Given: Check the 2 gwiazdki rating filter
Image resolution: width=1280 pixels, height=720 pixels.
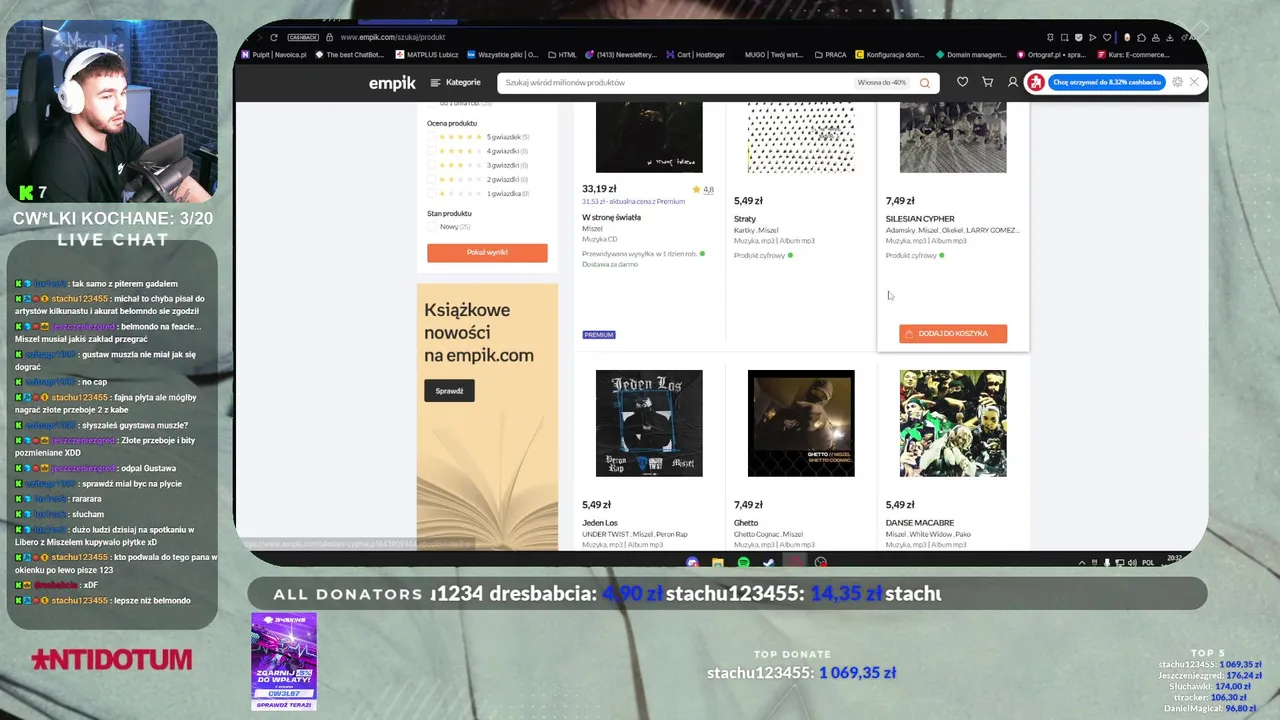Looking at the screenshot, I should (432, 179).
